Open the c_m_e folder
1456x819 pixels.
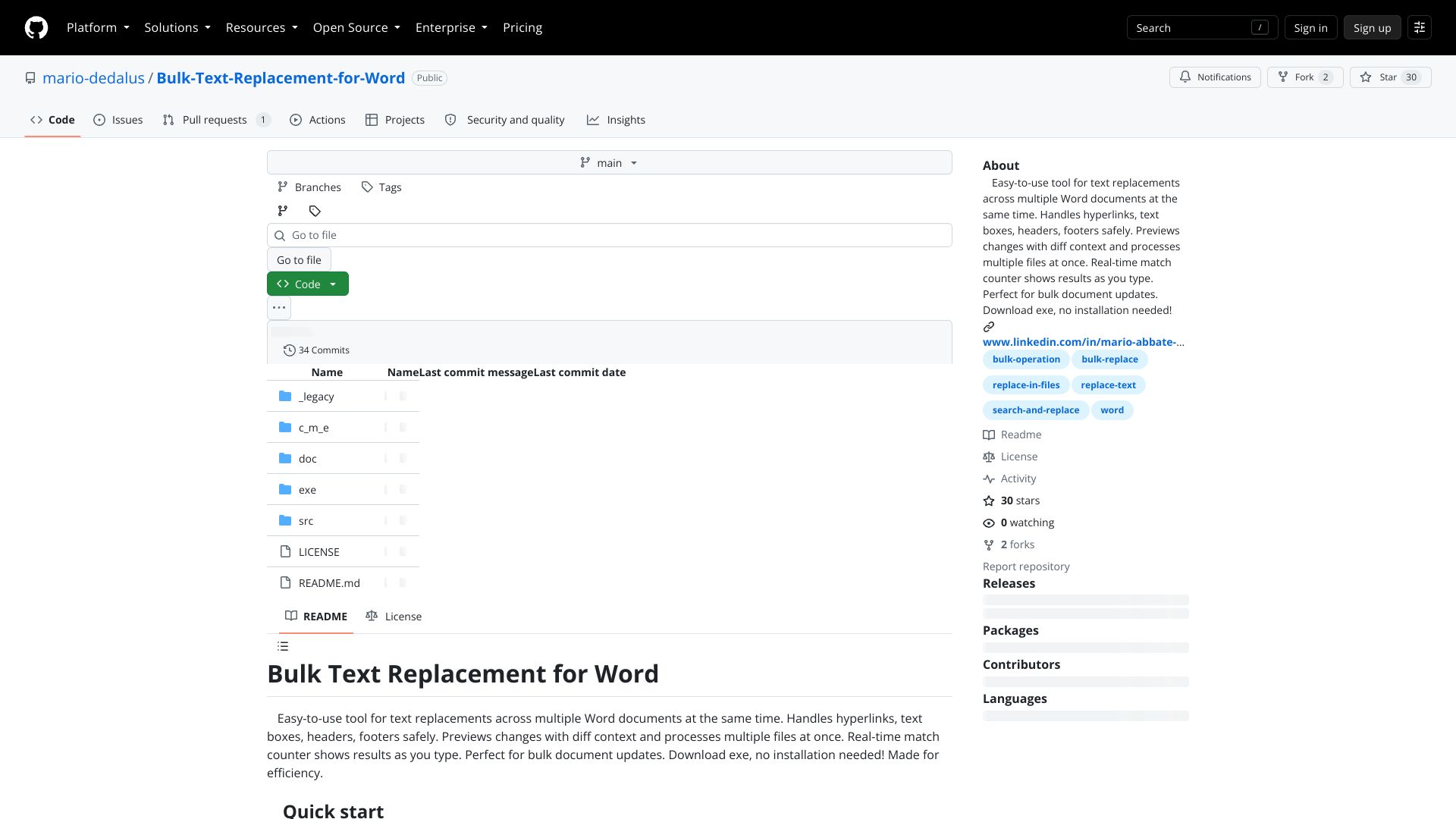[313, 428]
